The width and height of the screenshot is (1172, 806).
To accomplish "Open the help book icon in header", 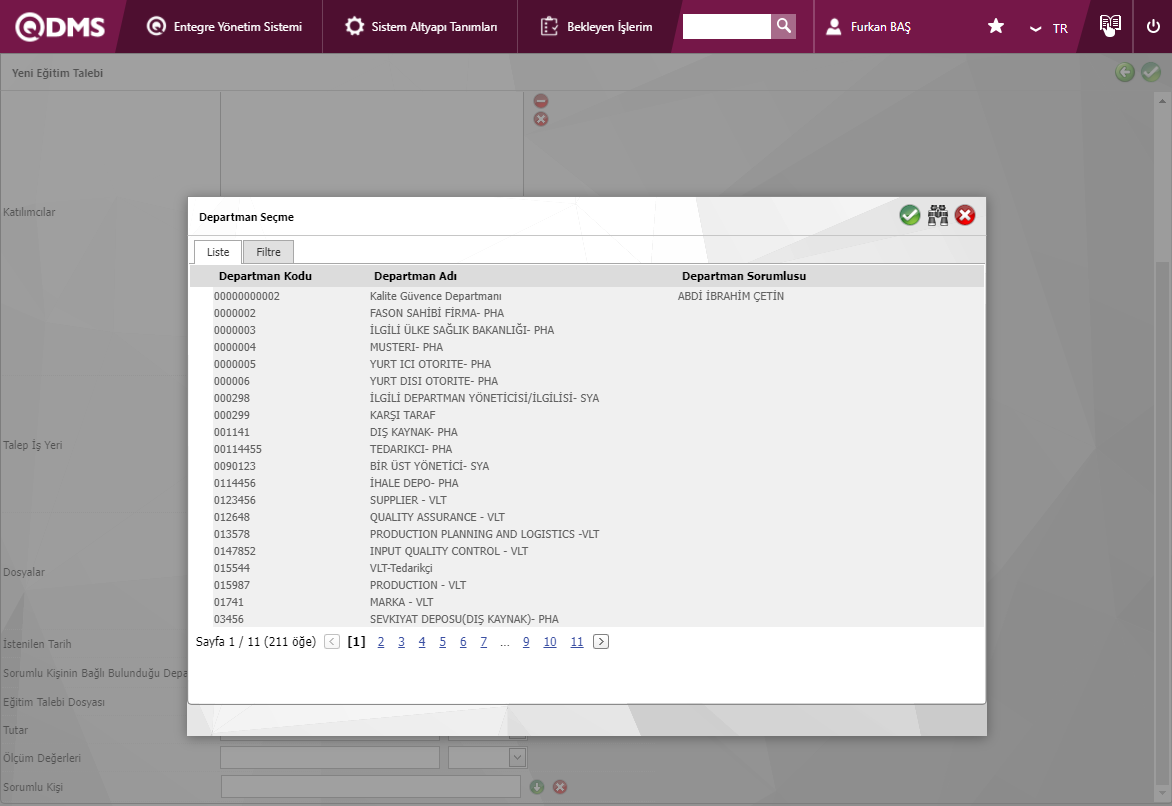I will [x=1109, y=26].
